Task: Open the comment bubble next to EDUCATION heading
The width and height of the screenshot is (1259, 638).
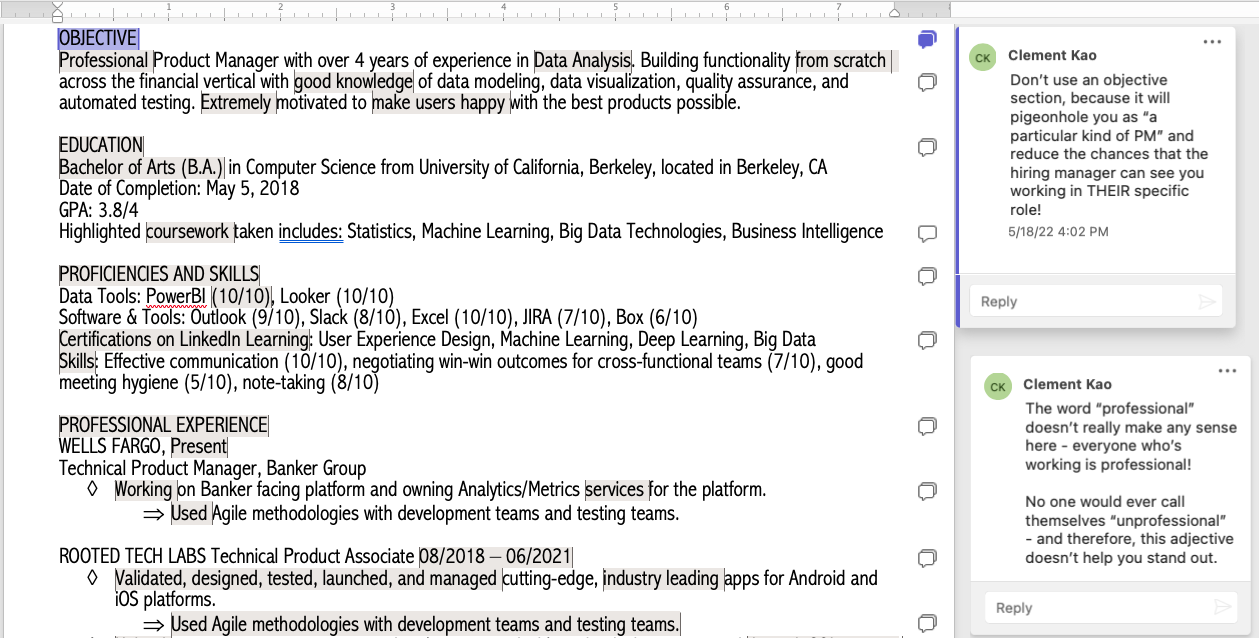Action: click(x=927, y=148)
